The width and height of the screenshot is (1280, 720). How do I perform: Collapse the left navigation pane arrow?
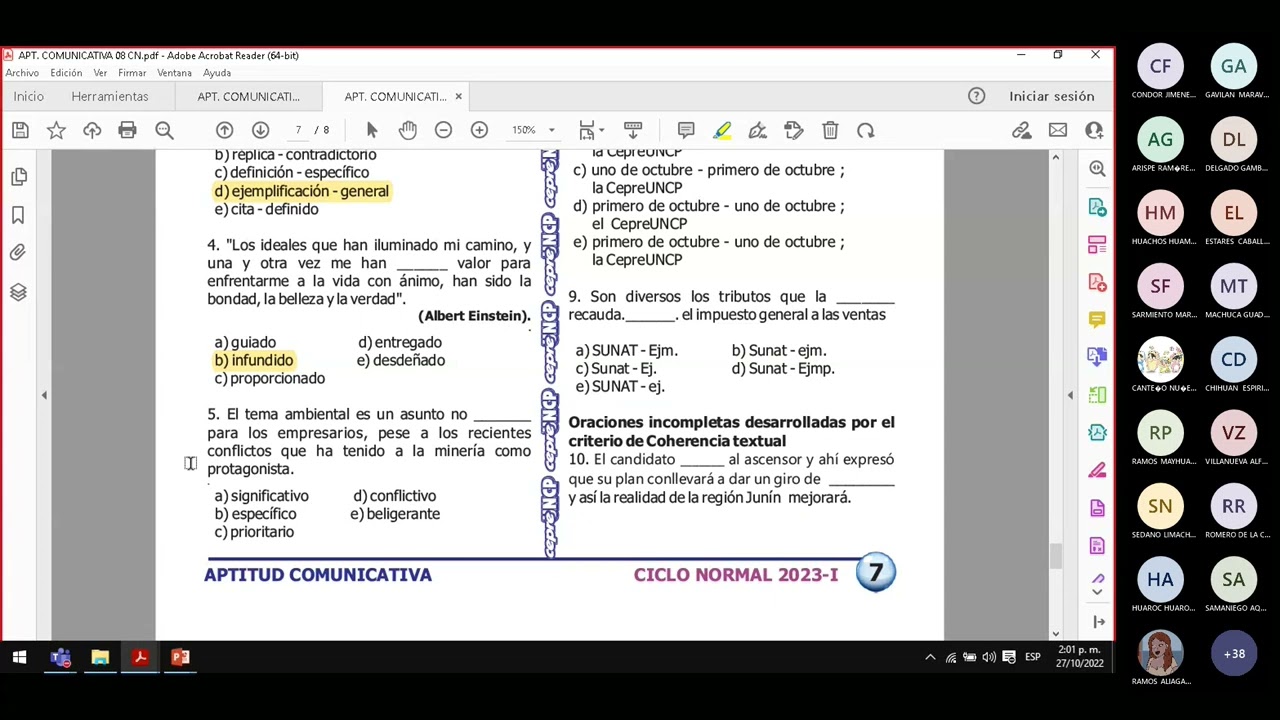tap(44, 396)
